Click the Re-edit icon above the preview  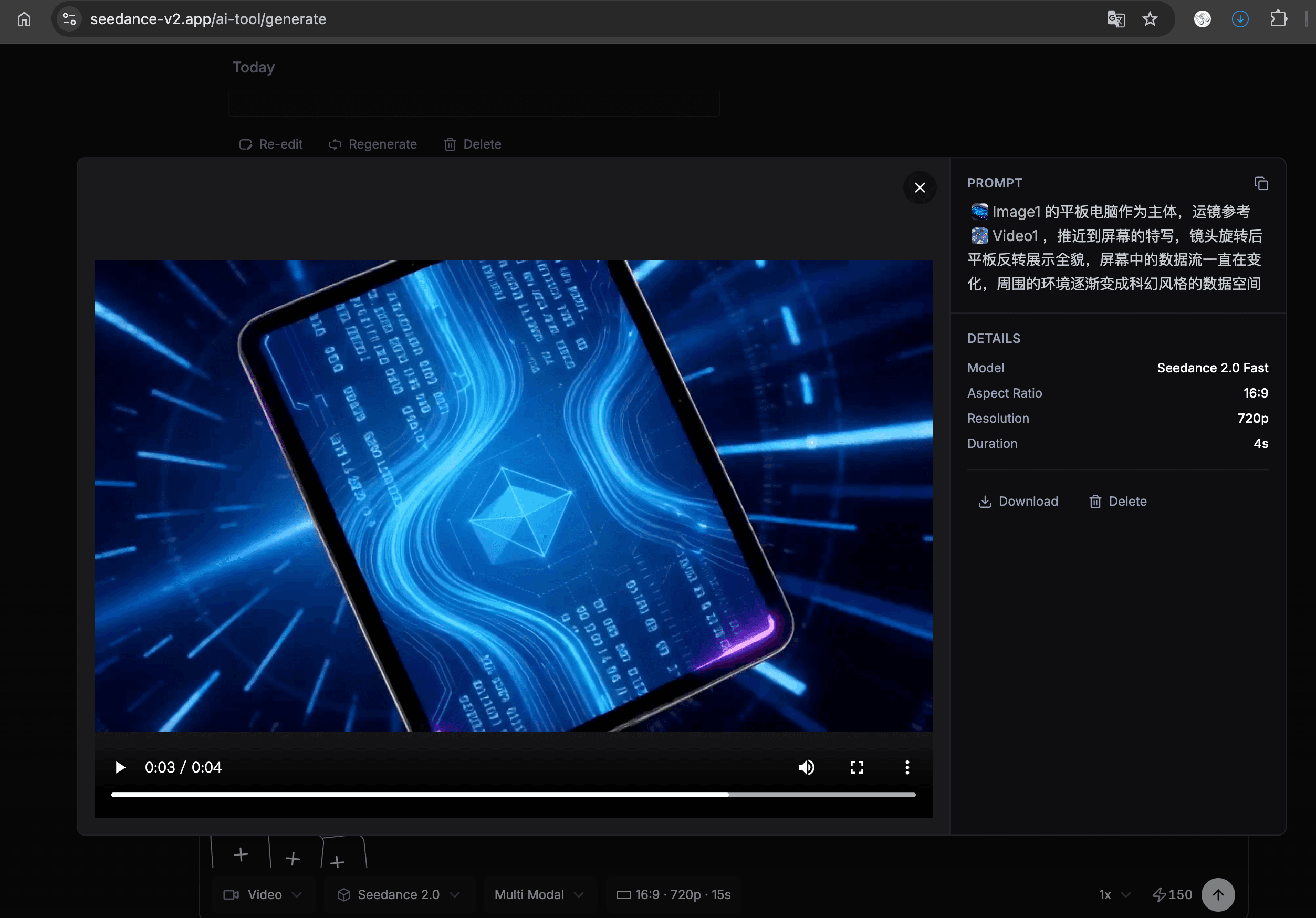[246, 144]
